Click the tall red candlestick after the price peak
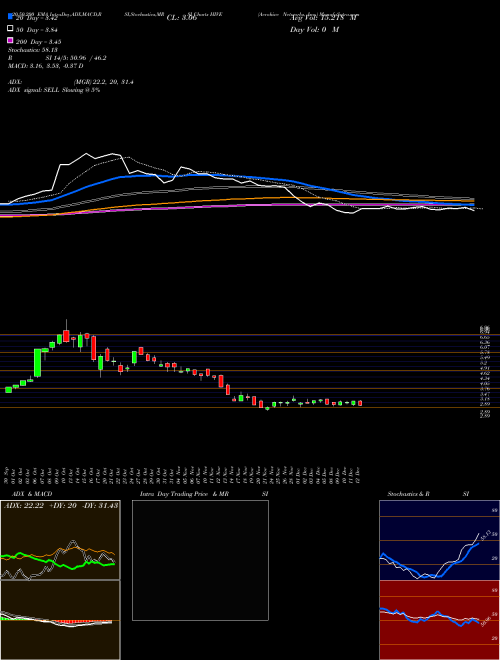 [93, 348]
